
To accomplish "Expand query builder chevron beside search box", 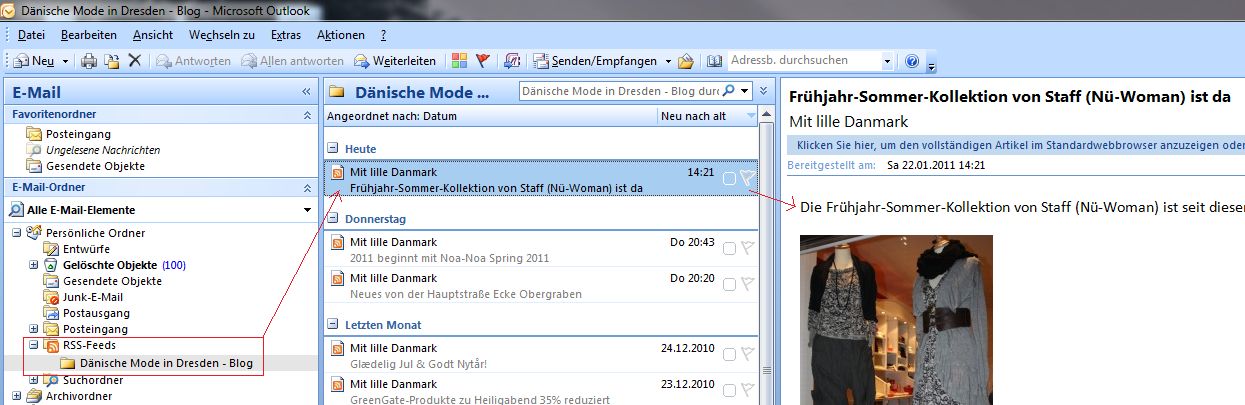I will coord(764,91).
